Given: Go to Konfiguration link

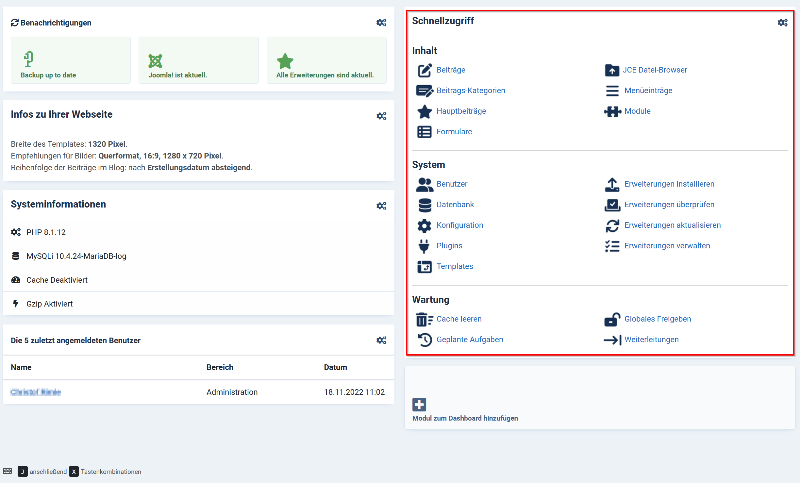Looking at the screenshot, I should (460, 225).
